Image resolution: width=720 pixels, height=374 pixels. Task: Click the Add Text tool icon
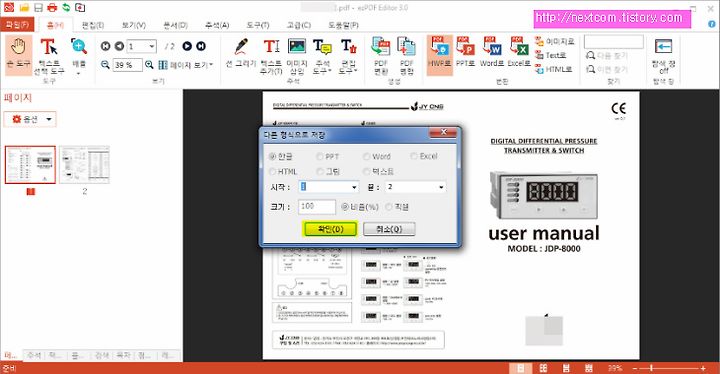pos(271,47)
